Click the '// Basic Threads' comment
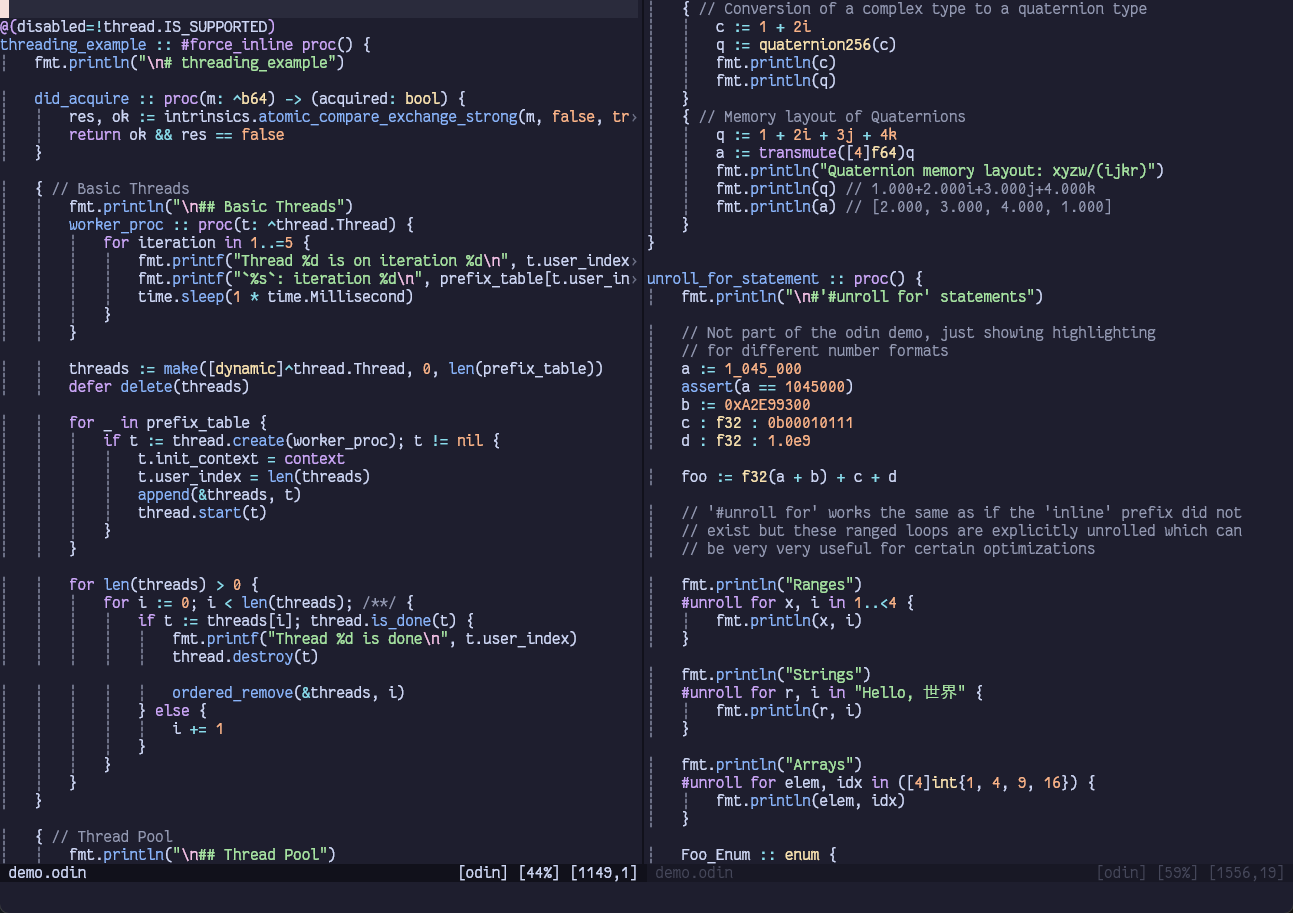1293x913 pixels. click(x=120, y=189)
